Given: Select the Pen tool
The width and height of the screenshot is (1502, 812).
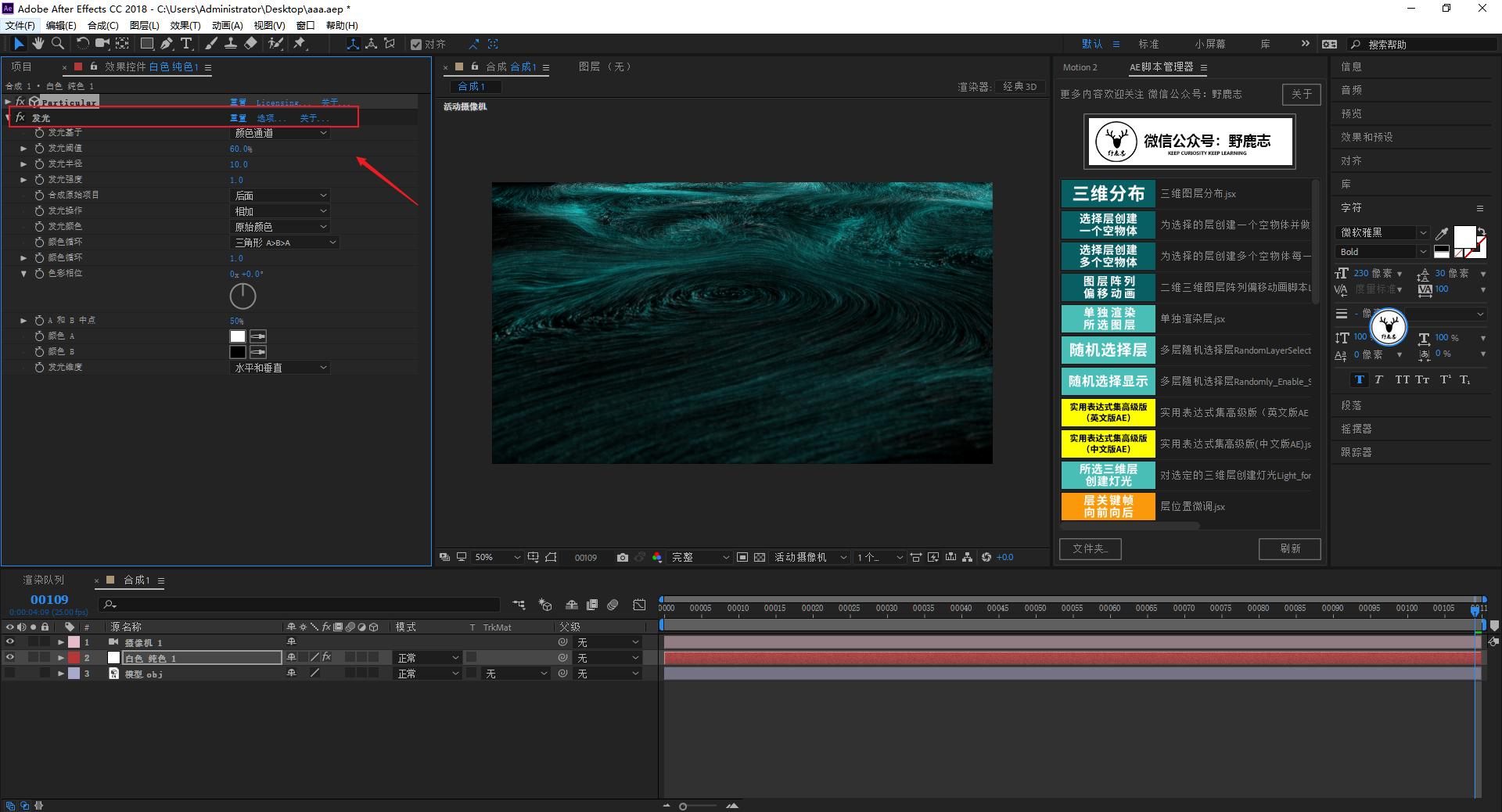Looking at the screenshot, I should (166, 44).
